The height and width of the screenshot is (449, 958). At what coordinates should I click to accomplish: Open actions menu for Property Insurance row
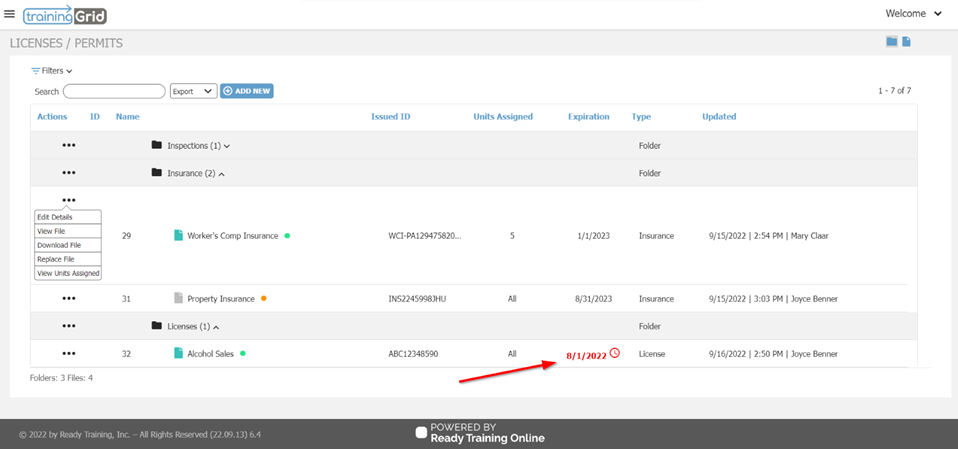(x=68, y=298)
